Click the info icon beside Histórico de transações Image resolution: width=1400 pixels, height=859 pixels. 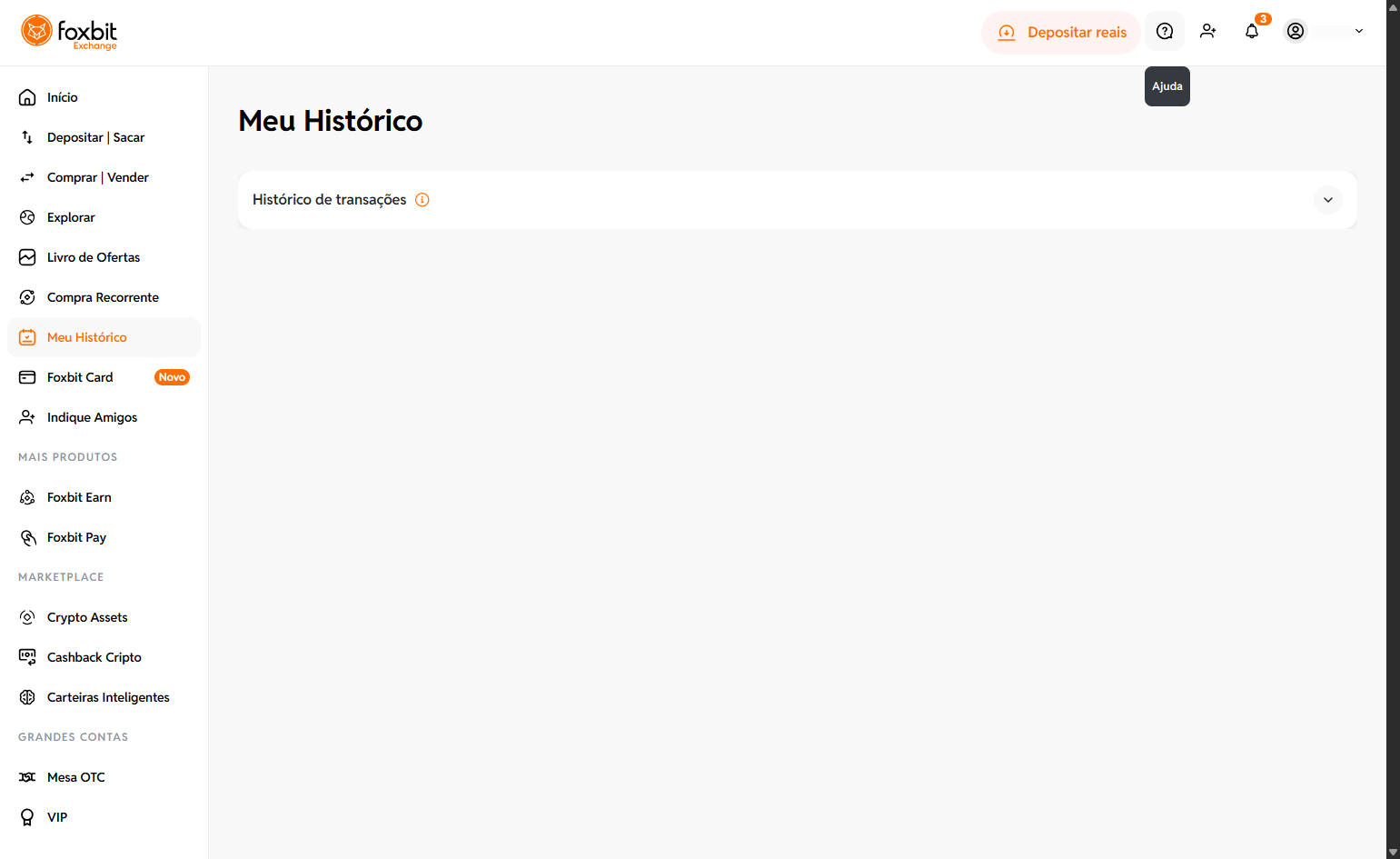click(x=422, y=200)
